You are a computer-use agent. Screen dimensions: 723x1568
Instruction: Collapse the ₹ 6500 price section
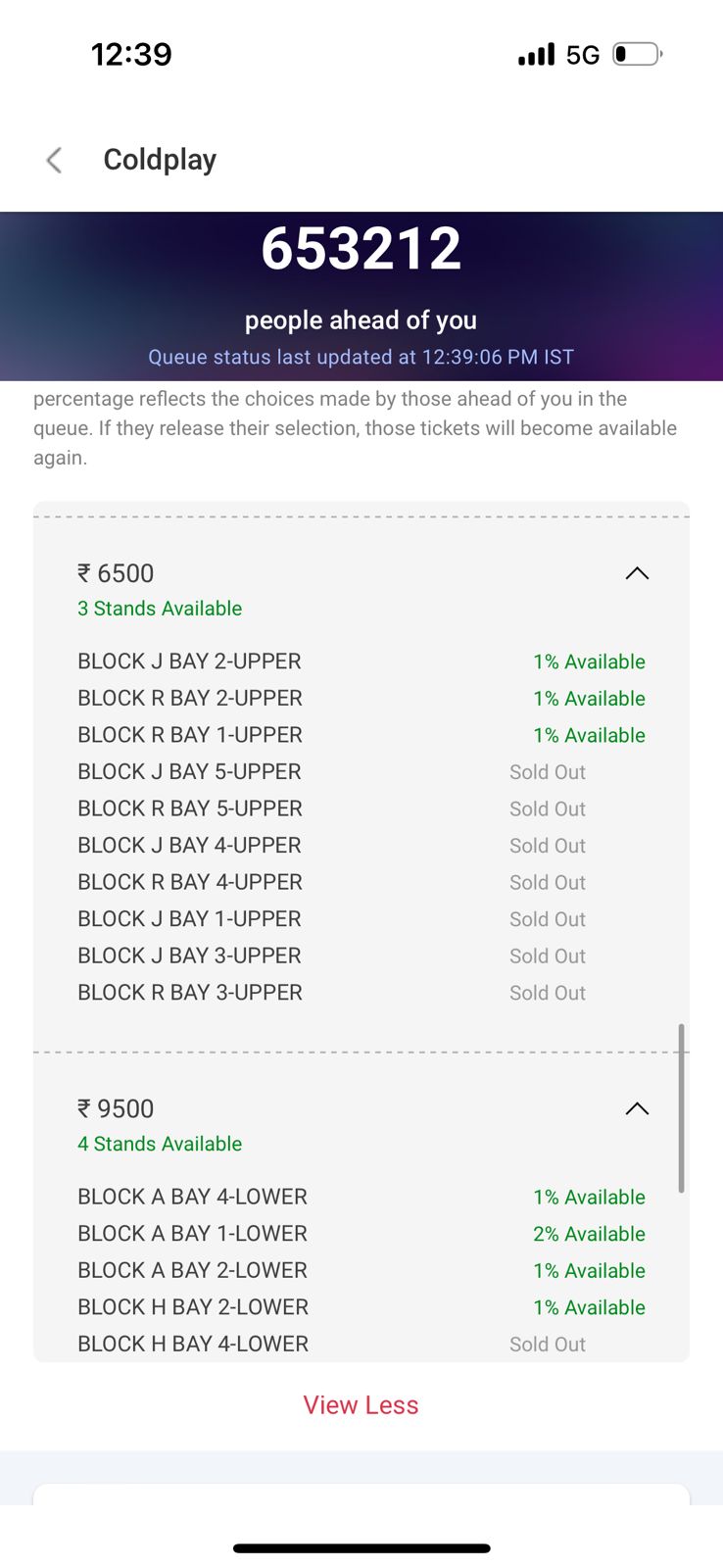click(637, 573)
